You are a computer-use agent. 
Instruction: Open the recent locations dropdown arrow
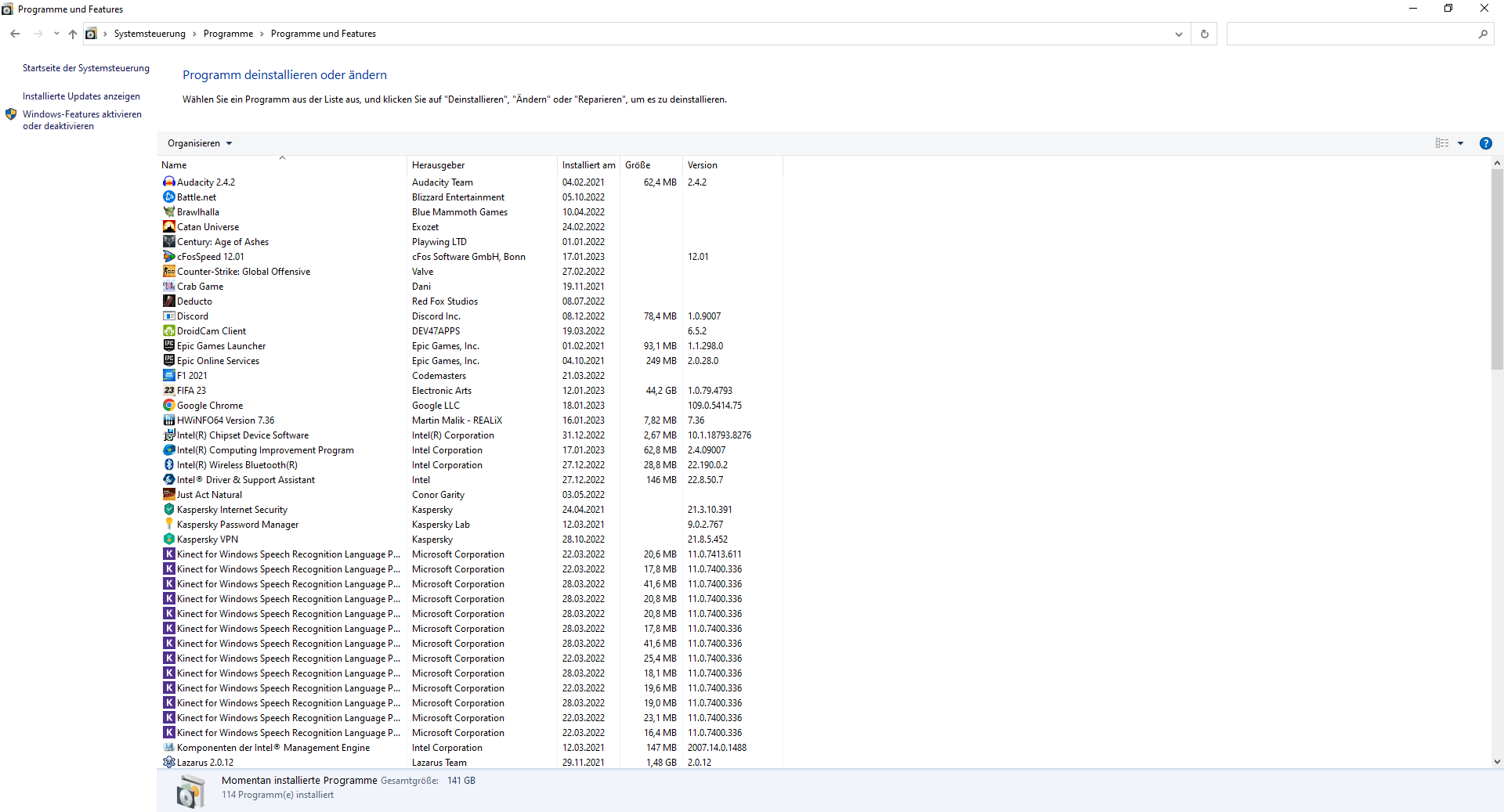coord(56,34)
